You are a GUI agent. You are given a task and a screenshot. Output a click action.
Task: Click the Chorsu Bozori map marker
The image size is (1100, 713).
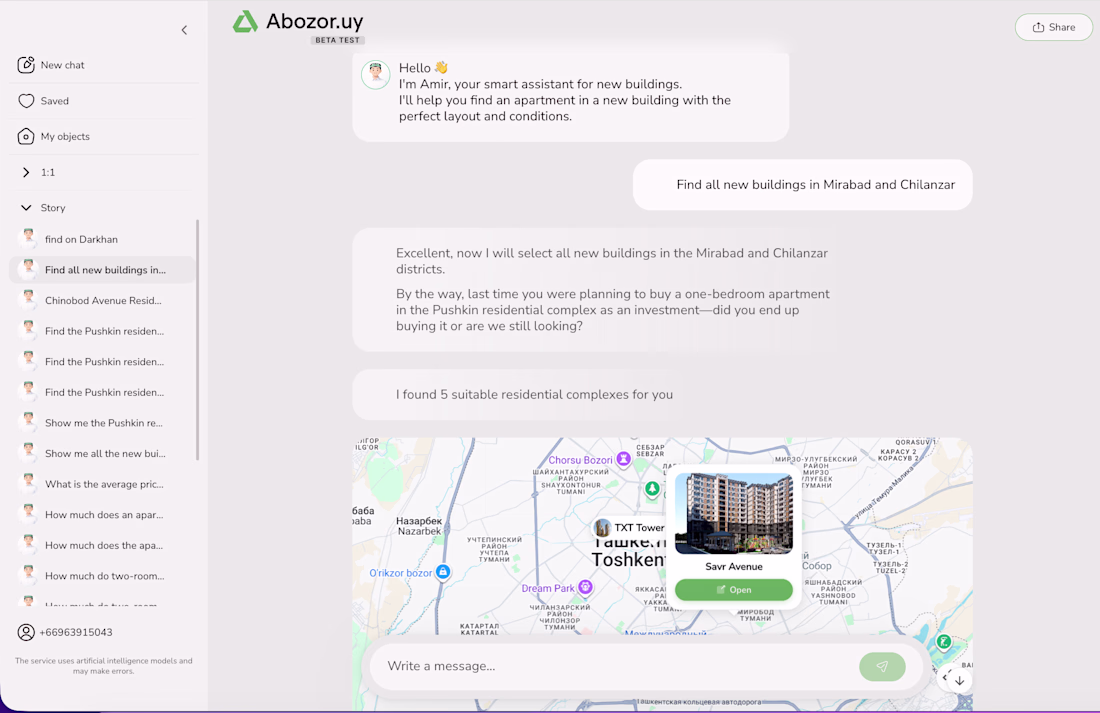click(x=623, y=459)
